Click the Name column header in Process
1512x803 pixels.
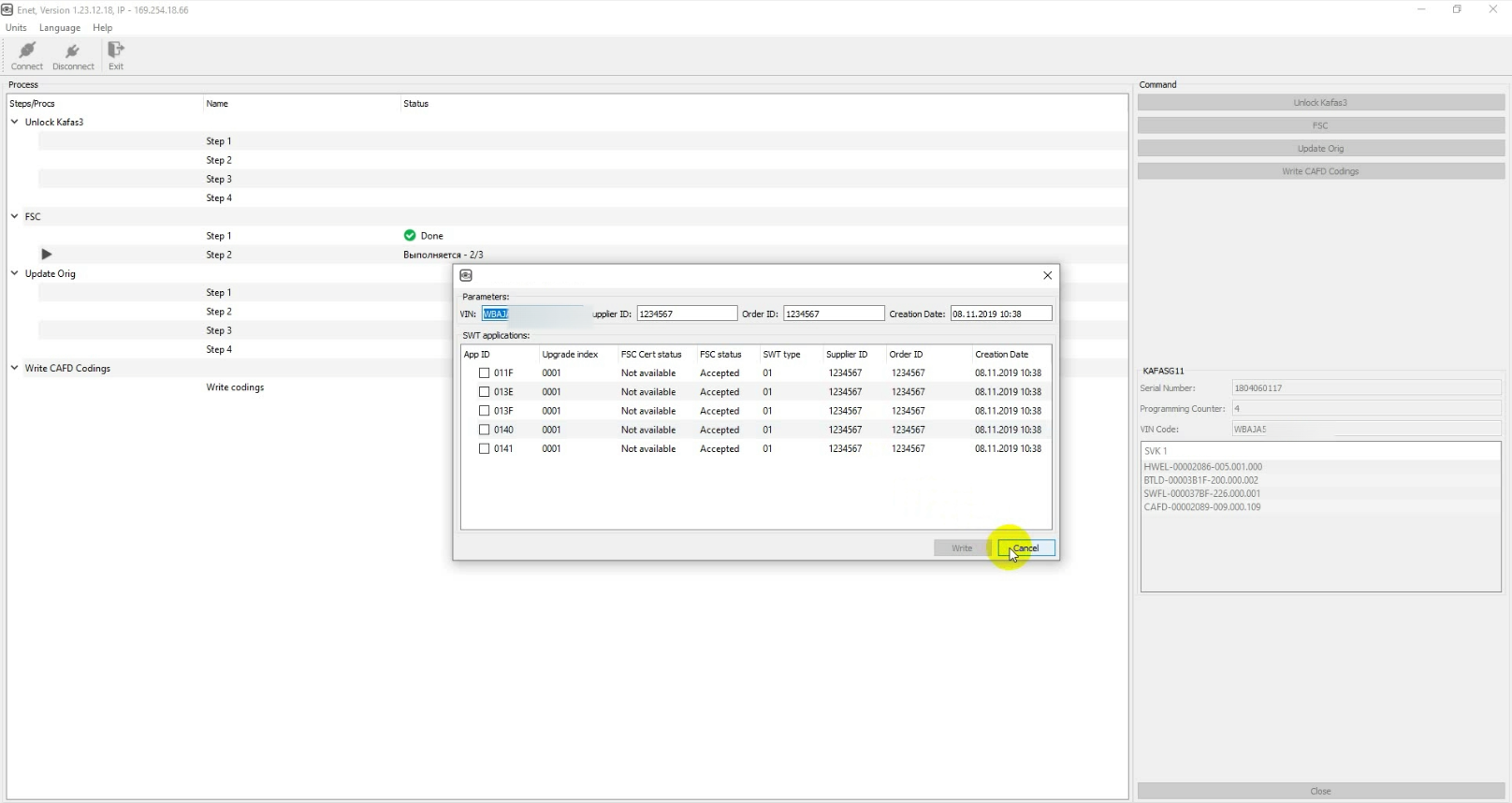[x=217, y=104]
